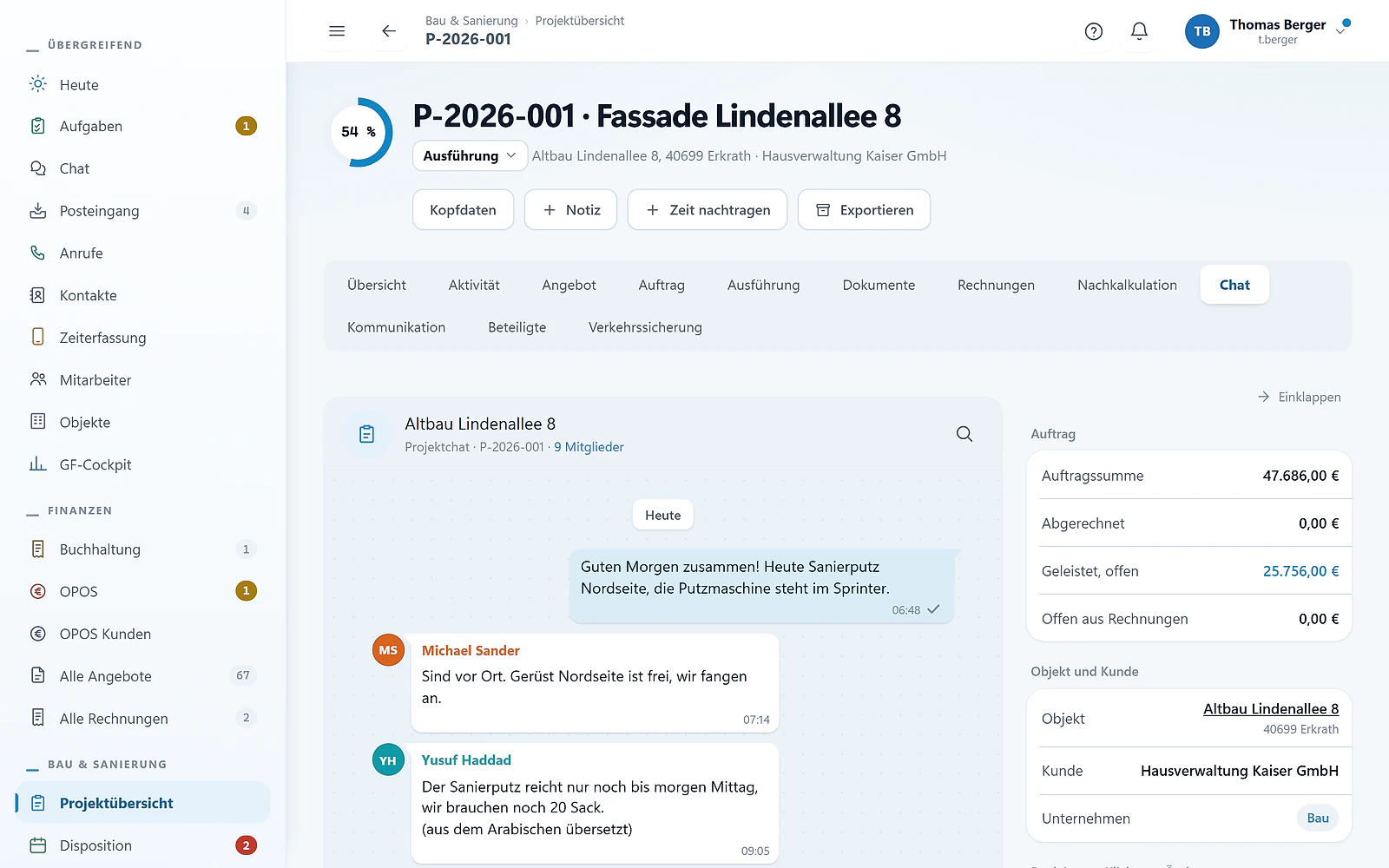Open notifications bell icon

tap(1140, 31)
